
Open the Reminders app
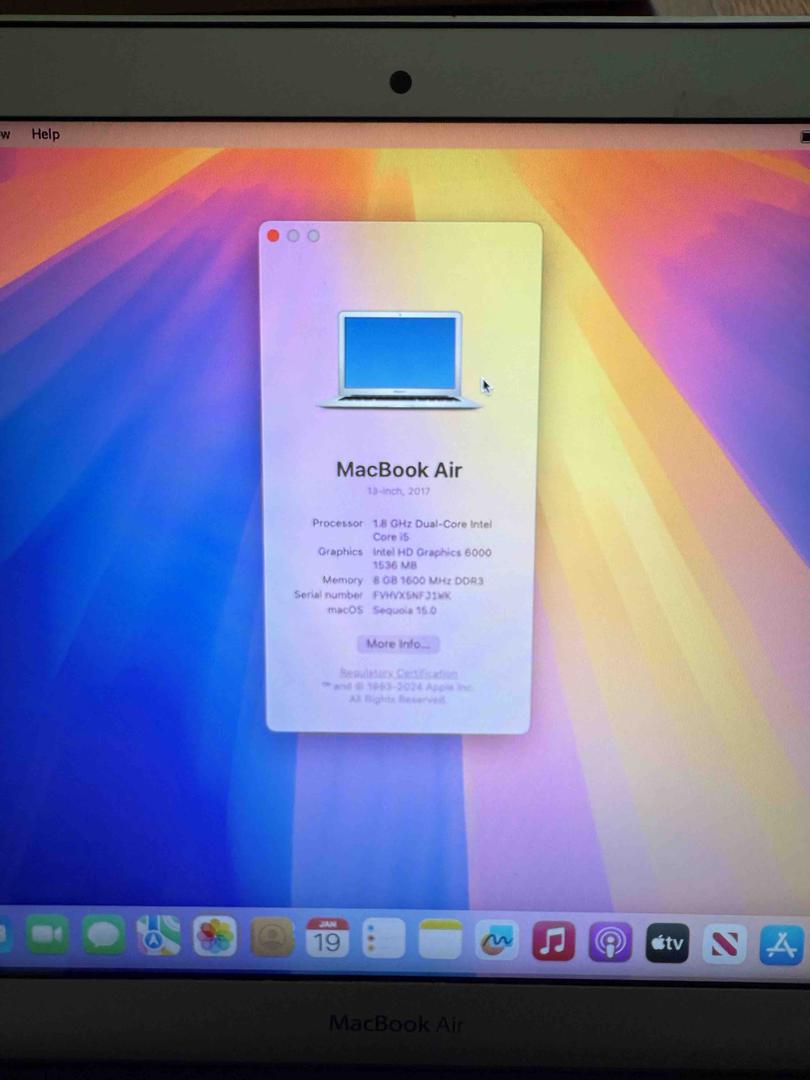click(x=384, y=938)
